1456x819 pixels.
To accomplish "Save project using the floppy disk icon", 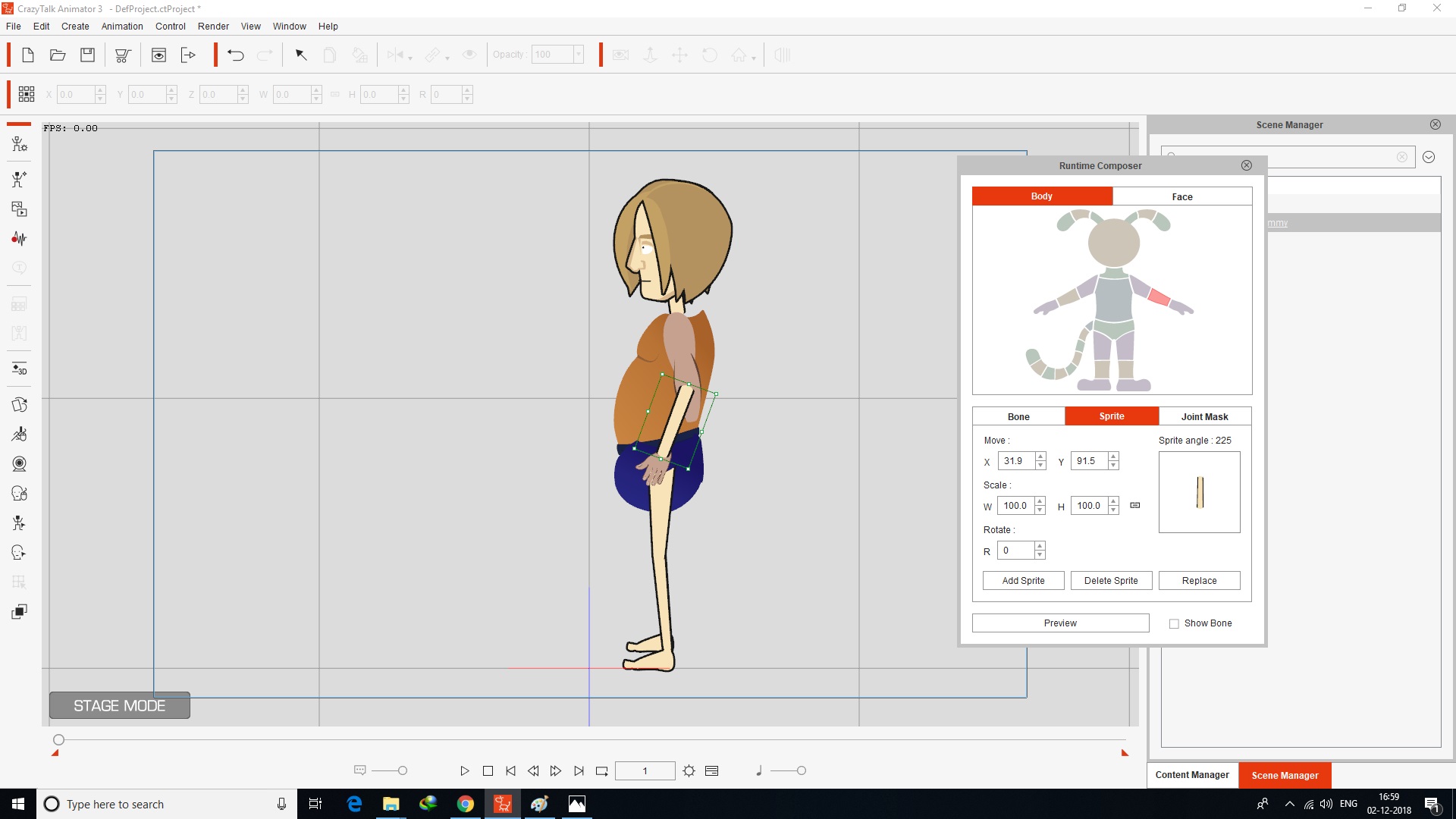I will (88, 55).
